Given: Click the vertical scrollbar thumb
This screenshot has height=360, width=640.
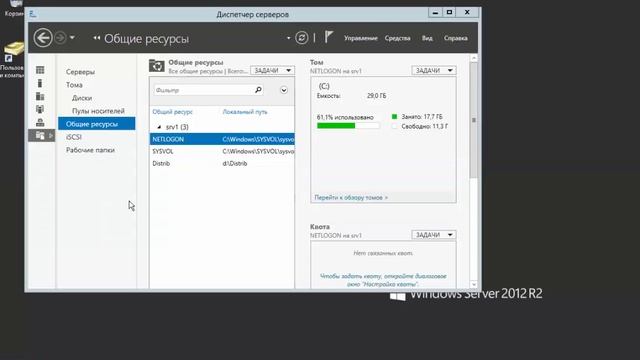Looking at the screenshot, I should pos(473,120).
